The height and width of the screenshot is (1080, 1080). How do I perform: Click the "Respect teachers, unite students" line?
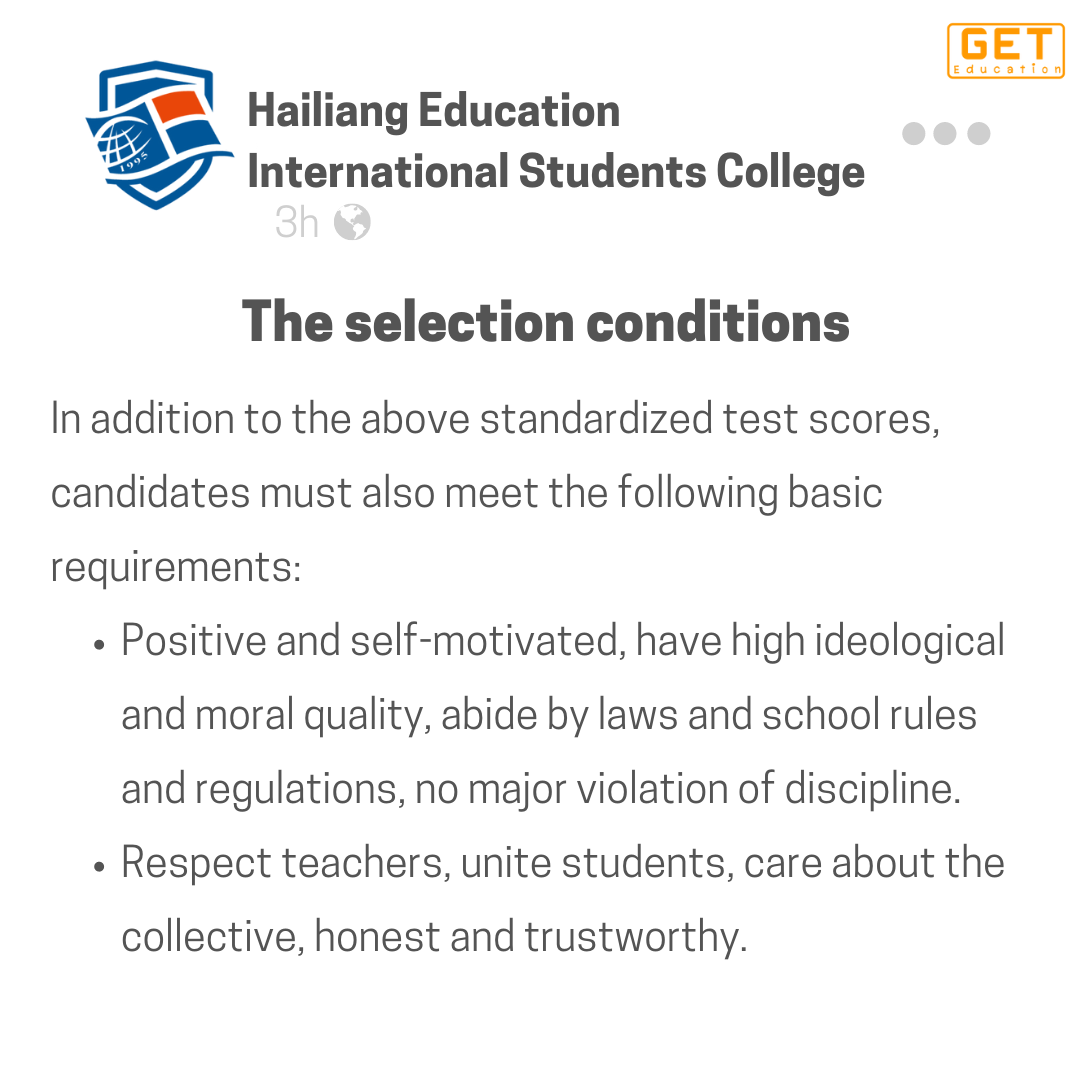pyautogui.click(x=562, y=863)
